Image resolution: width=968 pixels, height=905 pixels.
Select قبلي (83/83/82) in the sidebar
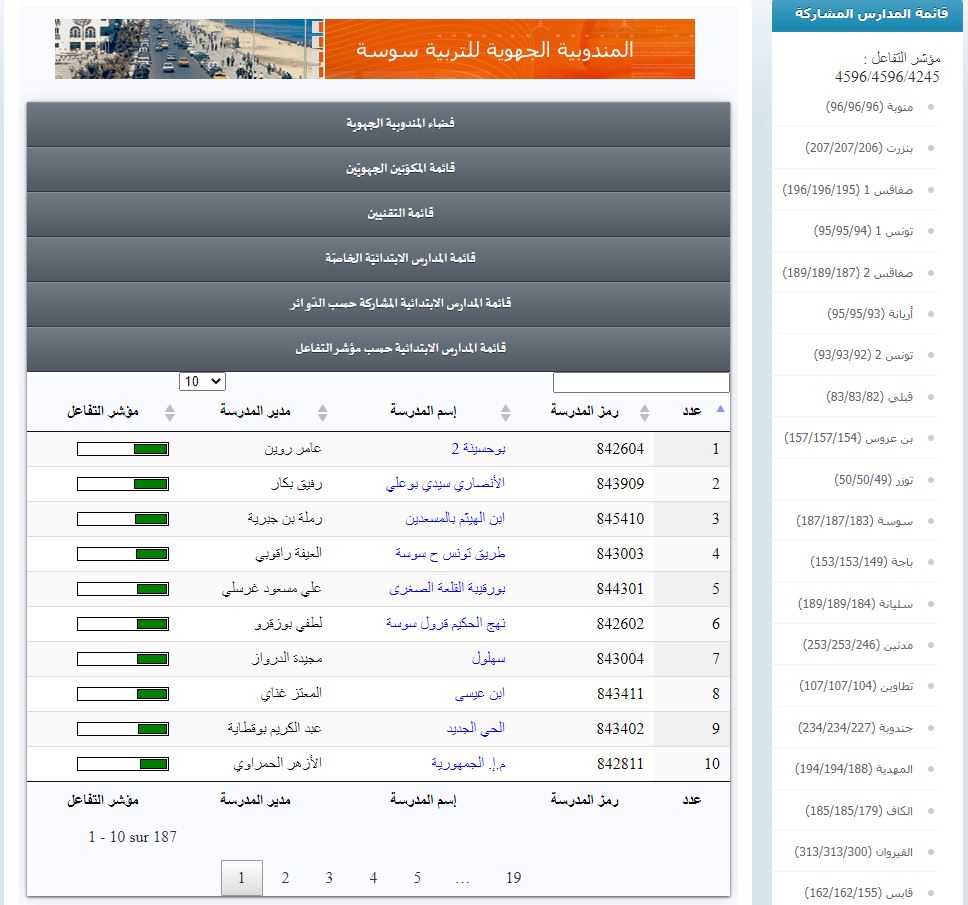869,396
